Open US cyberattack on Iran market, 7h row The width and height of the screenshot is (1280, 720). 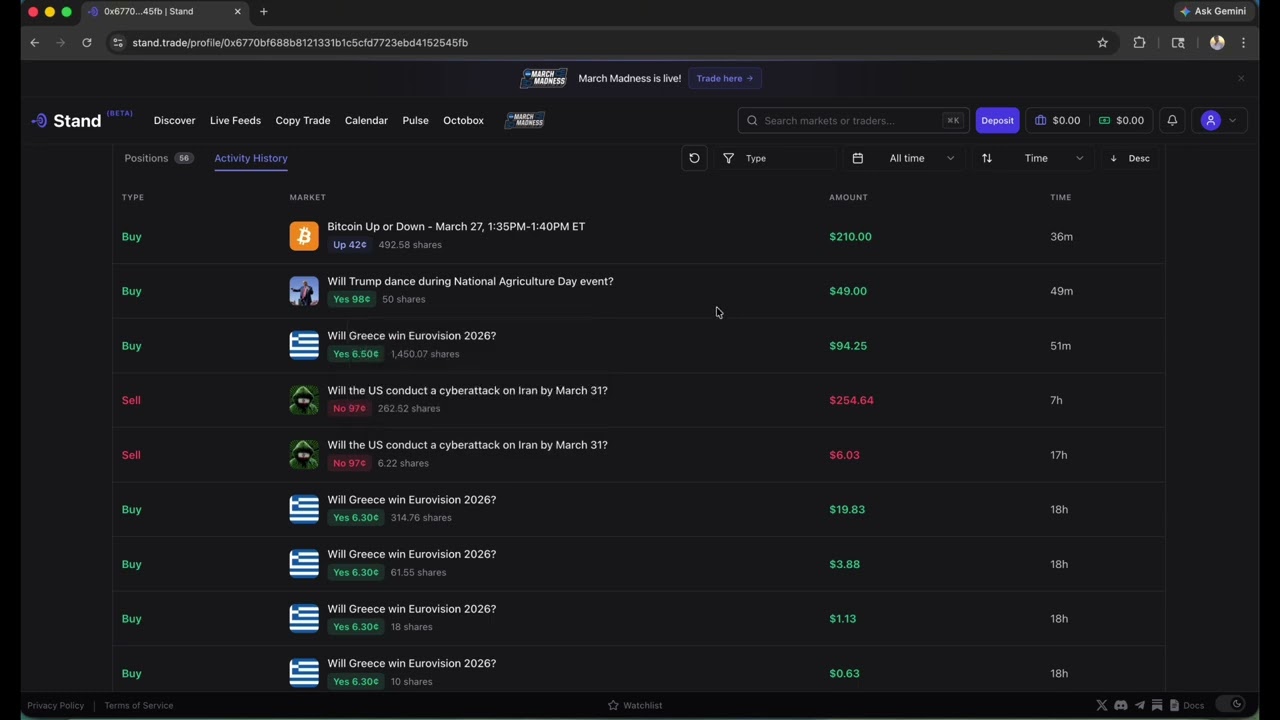[x=467, y=390]
